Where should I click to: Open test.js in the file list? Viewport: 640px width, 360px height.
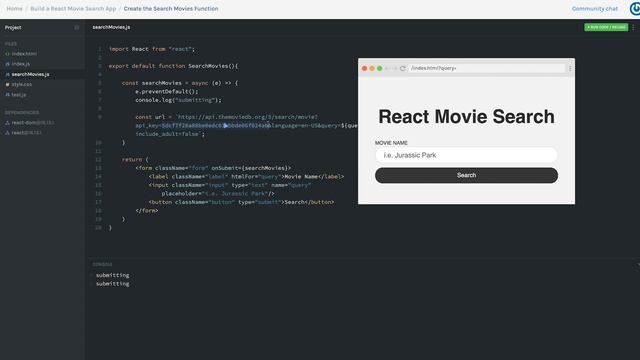click(19, 95)
